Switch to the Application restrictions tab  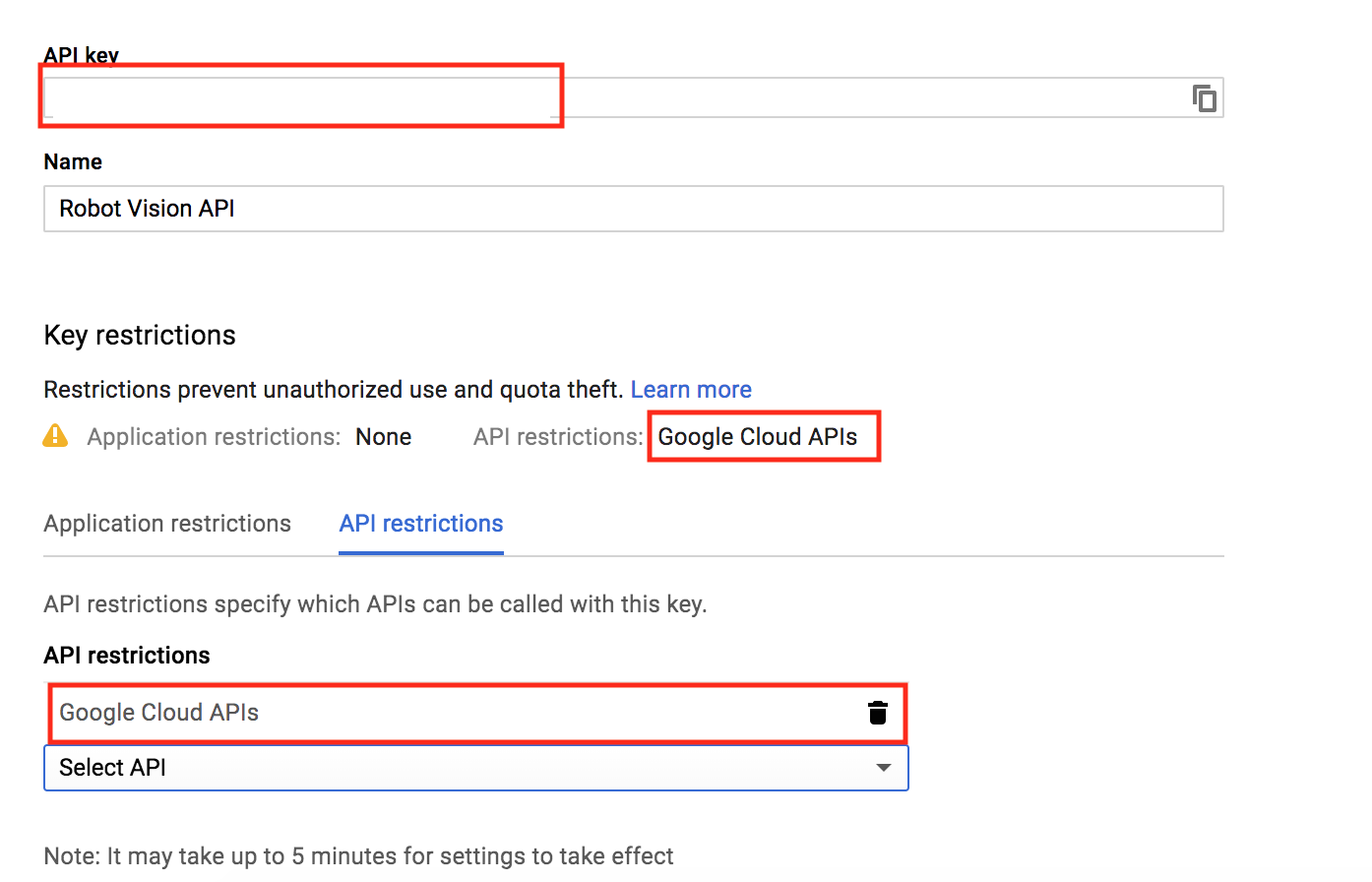click(166, 524)
